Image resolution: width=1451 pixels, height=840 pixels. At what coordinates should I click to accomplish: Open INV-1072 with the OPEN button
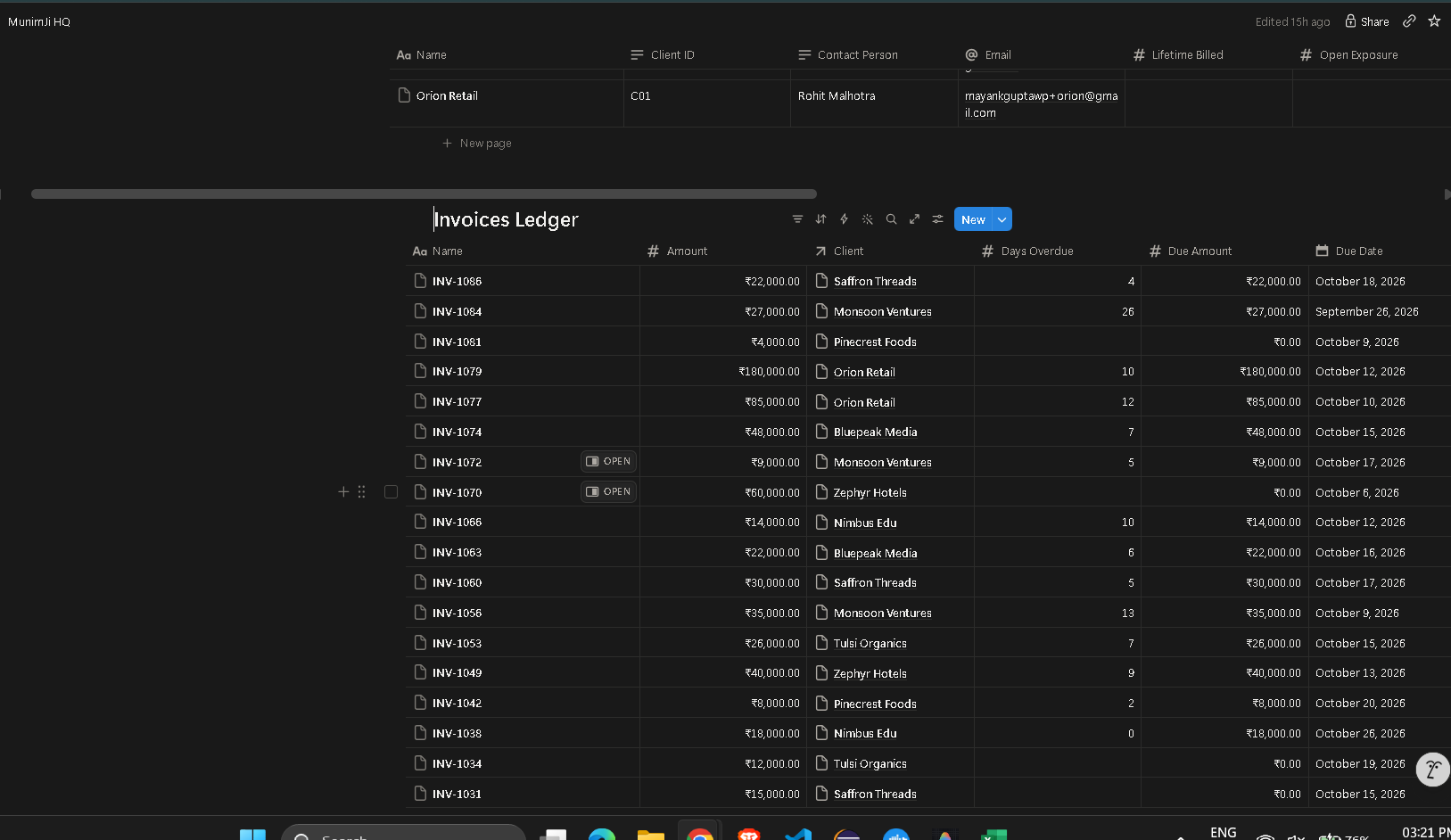609,462
